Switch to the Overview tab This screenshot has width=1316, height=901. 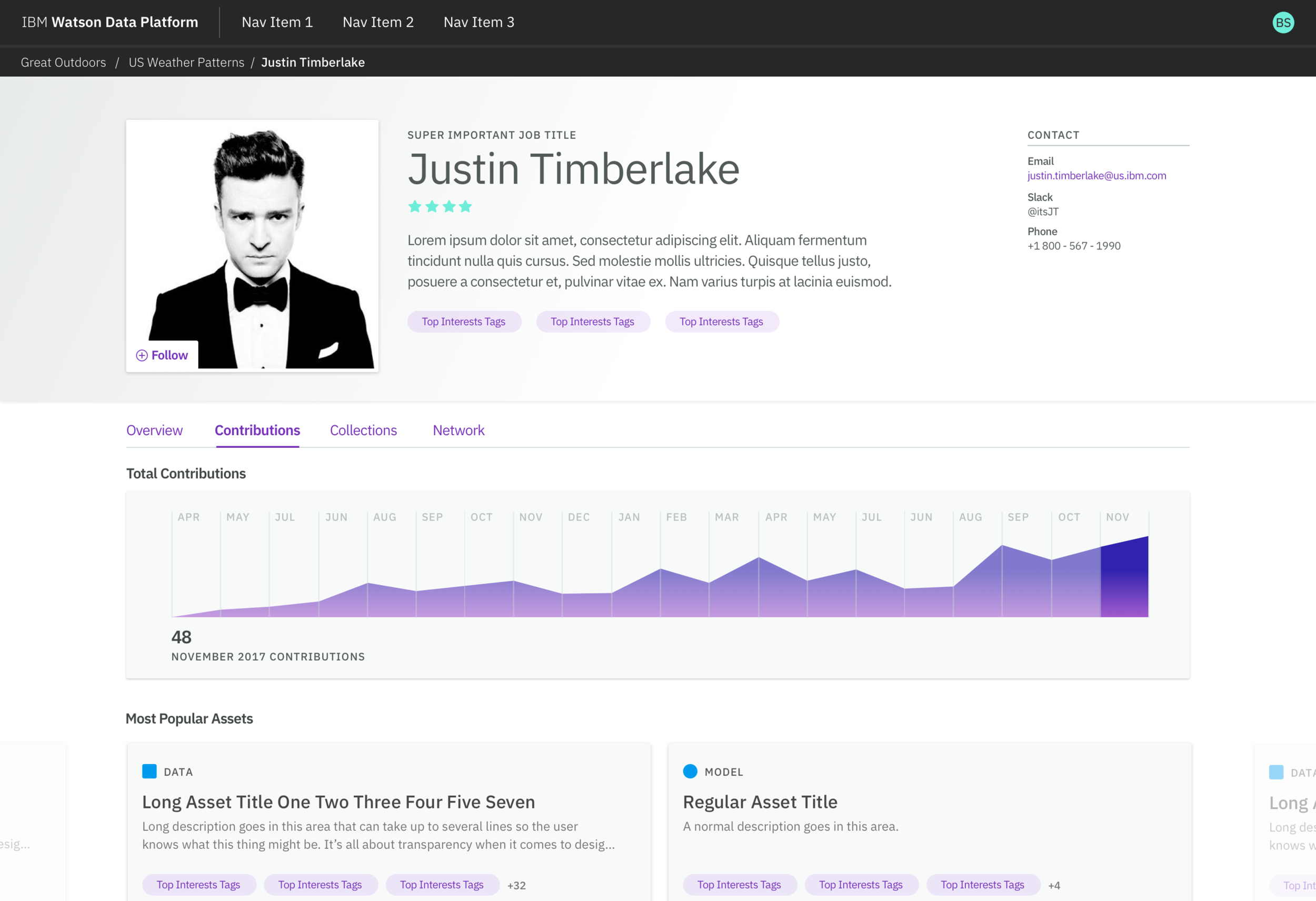click(x=154, y=431)
